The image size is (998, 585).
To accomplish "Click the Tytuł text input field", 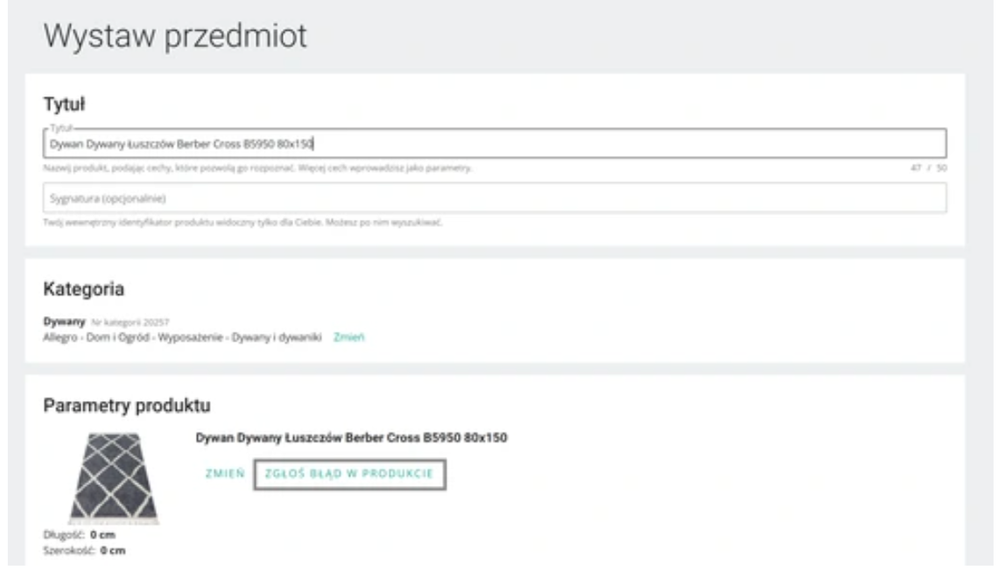I will 495,143.
